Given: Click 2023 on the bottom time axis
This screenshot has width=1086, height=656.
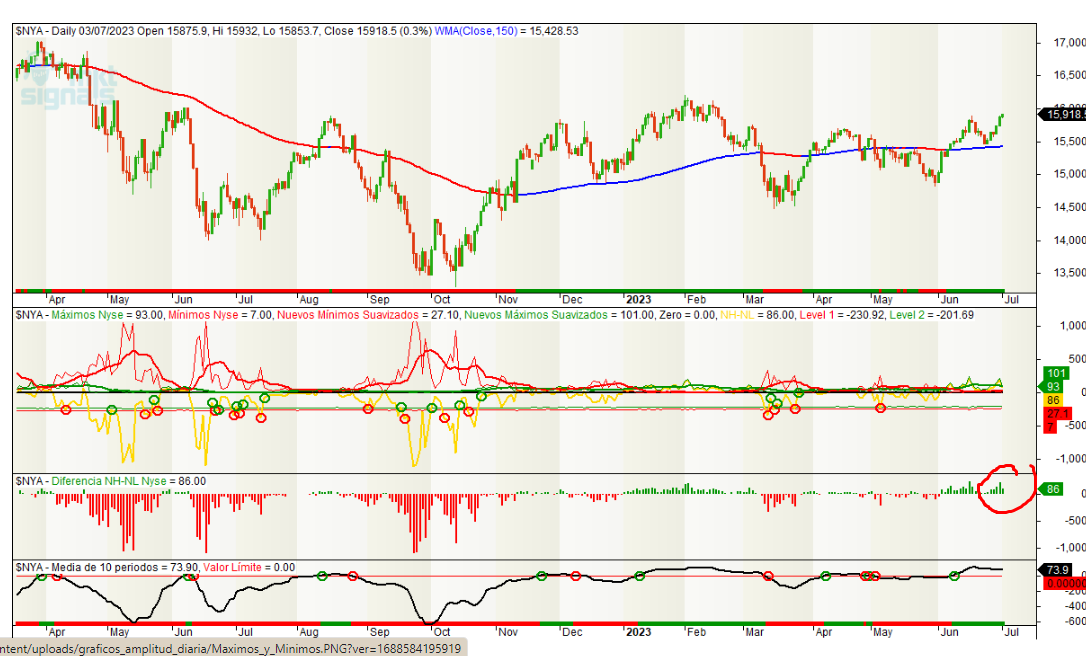Looking at the screenshot, I should coord(639,632).
